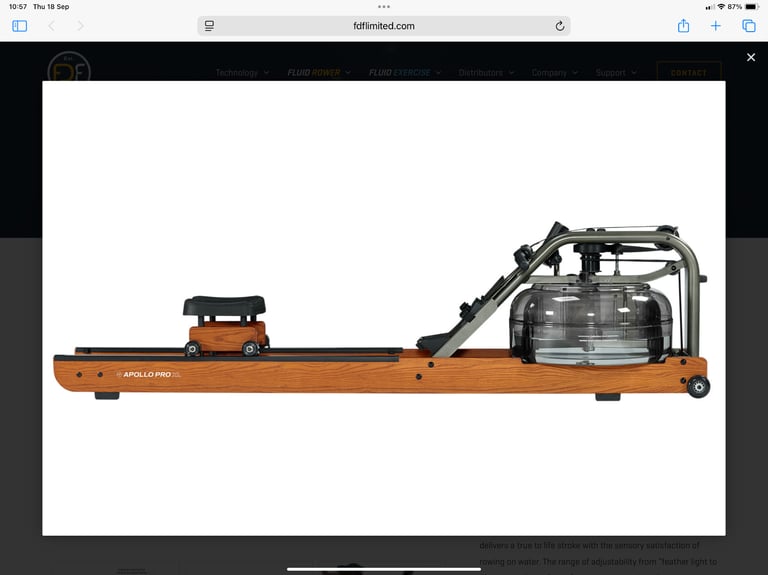This screenshot has height=575, width=768.
Task: Expand the Distributors menu
Action: tap(486, 72)
